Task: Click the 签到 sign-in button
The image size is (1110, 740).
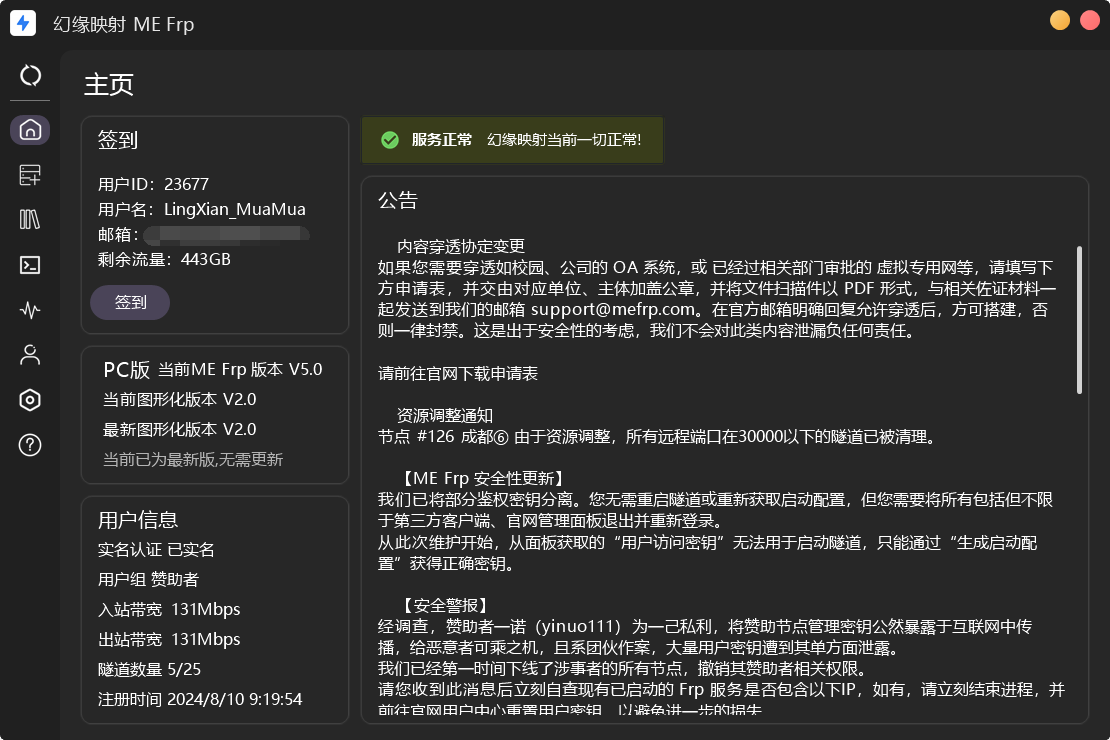Action: (x=130, y=302)
